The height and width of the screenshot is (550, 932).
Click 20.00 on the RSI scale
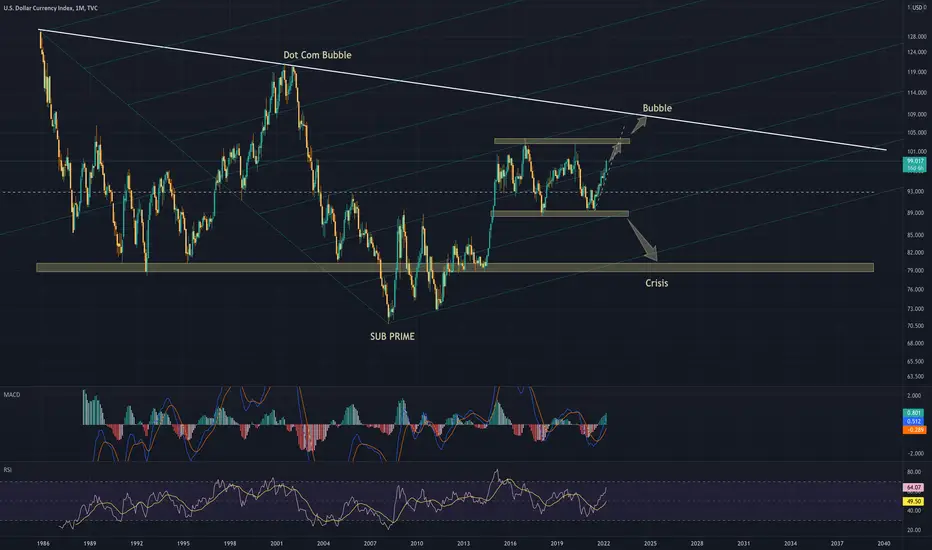point(914,530)
